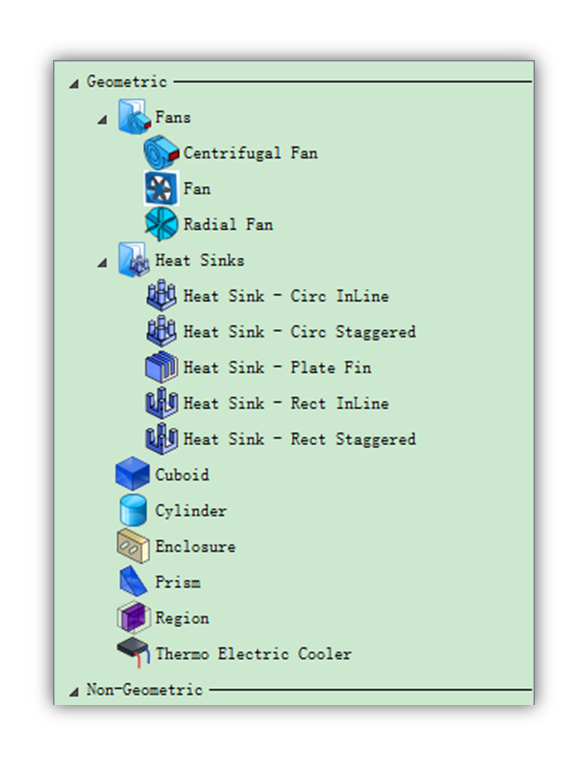Click Heat Sink - Rect InLine entry

[x=286, y=403]
